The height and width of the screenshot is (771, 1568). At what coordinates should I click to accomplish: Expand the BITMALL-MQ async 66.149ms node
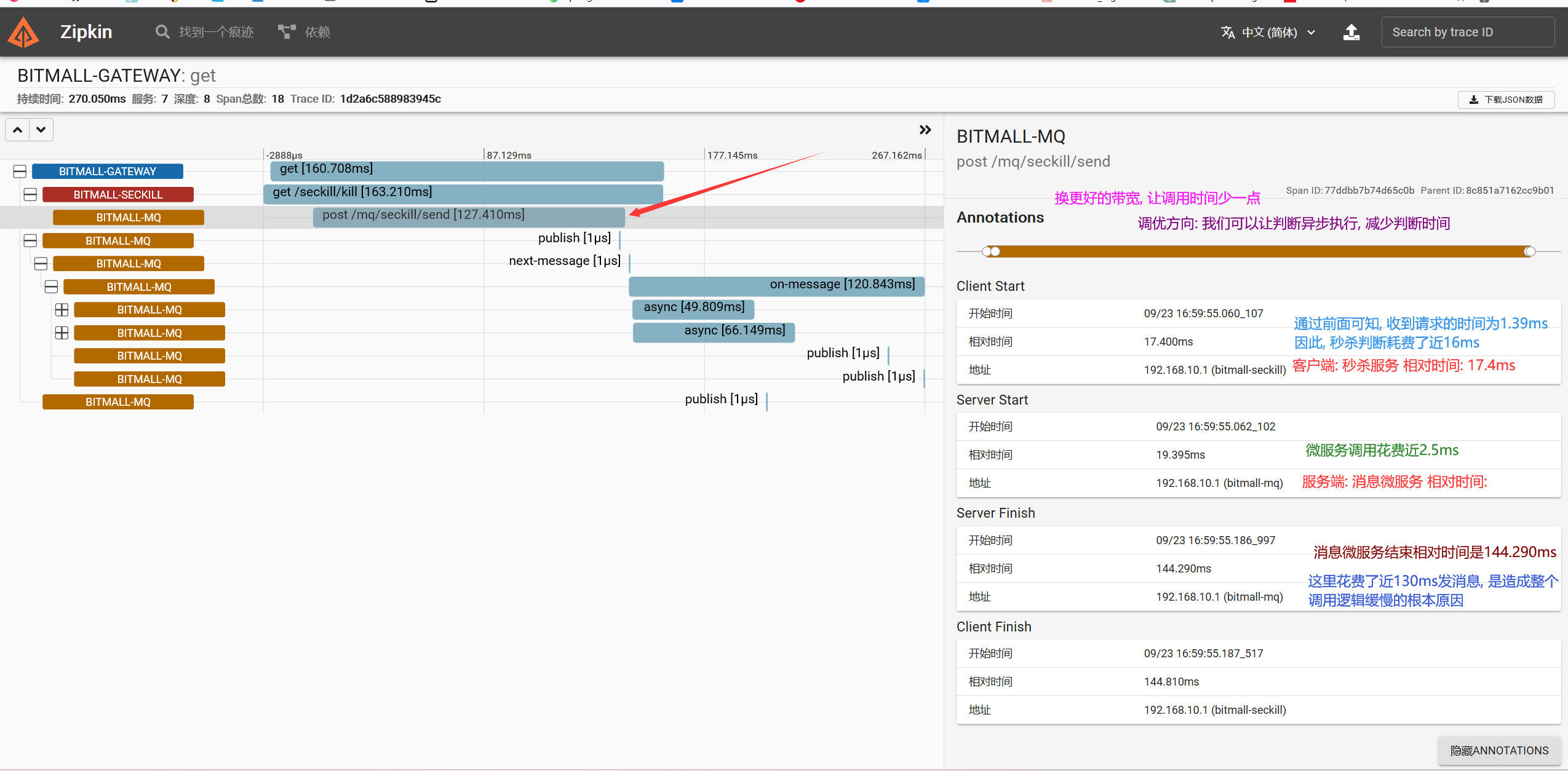tap(62, 333)
